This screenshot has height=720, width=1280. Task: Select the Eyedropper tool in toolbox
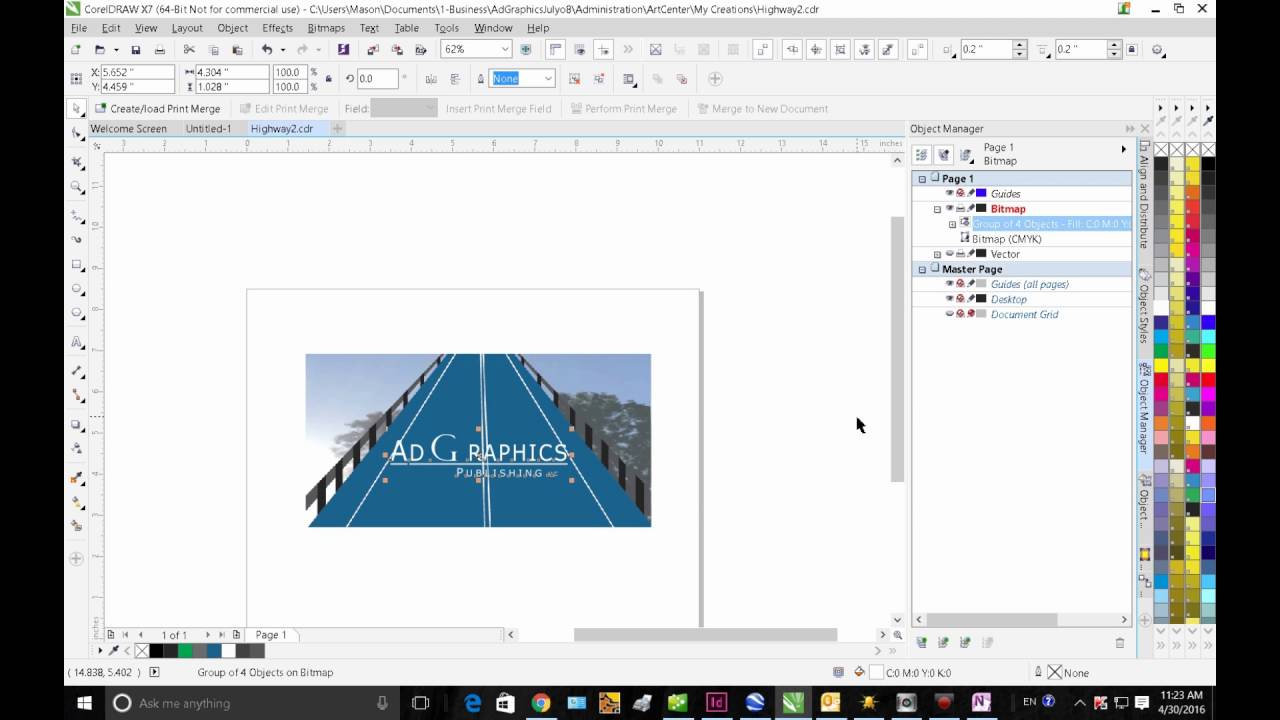[x=77, y=477]
